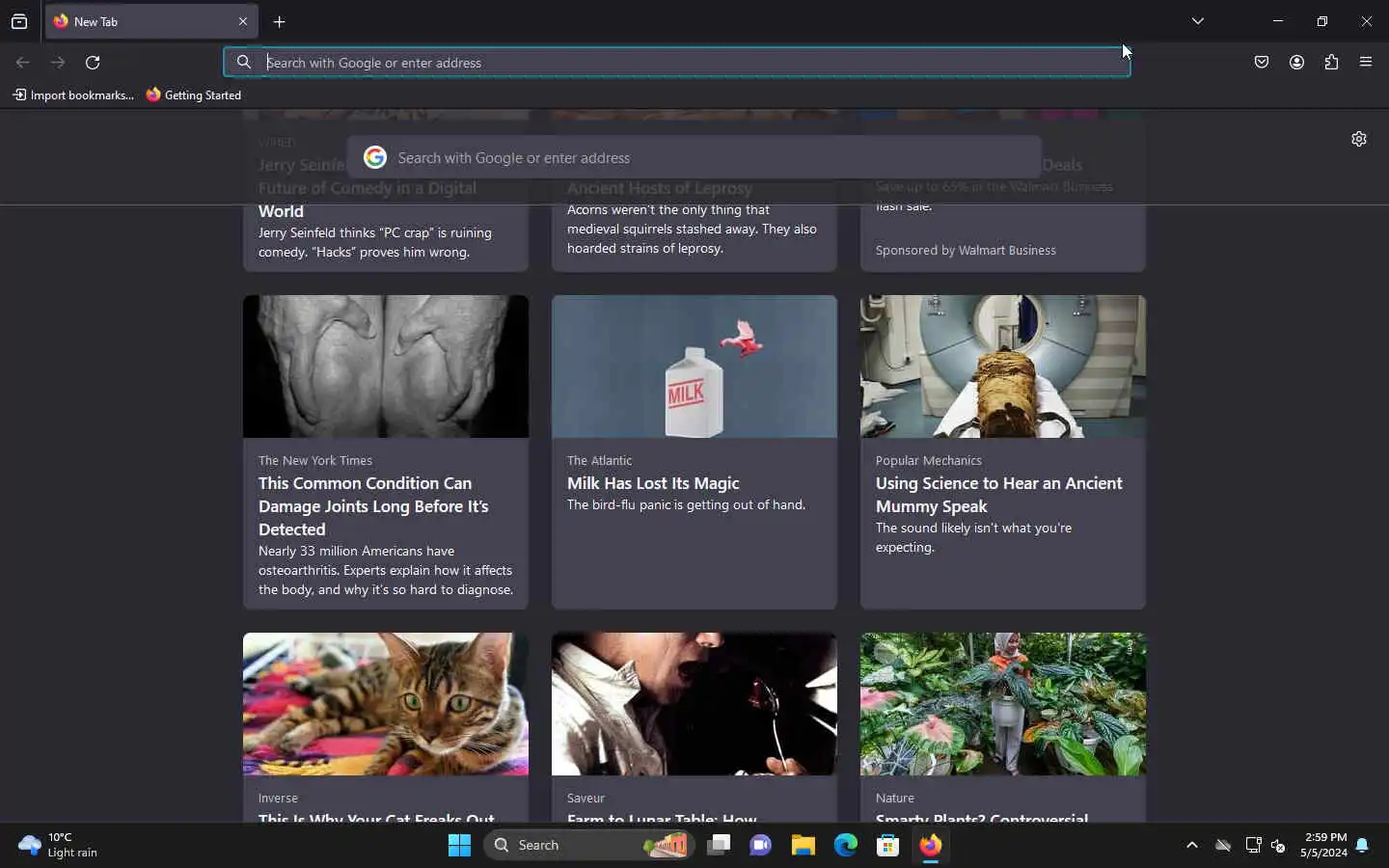Click The New York Times source label

[315, 461]
